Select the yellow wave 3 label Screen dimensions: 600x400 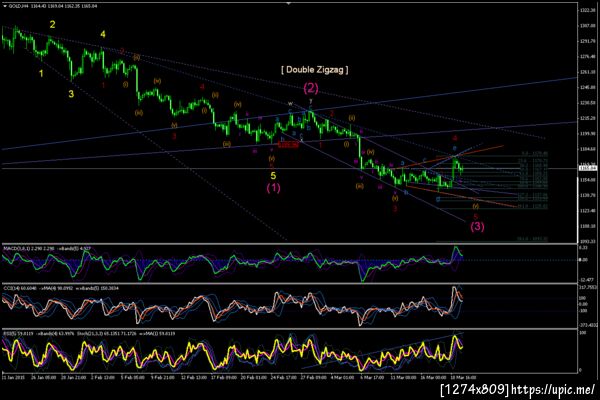pos(71,94)
